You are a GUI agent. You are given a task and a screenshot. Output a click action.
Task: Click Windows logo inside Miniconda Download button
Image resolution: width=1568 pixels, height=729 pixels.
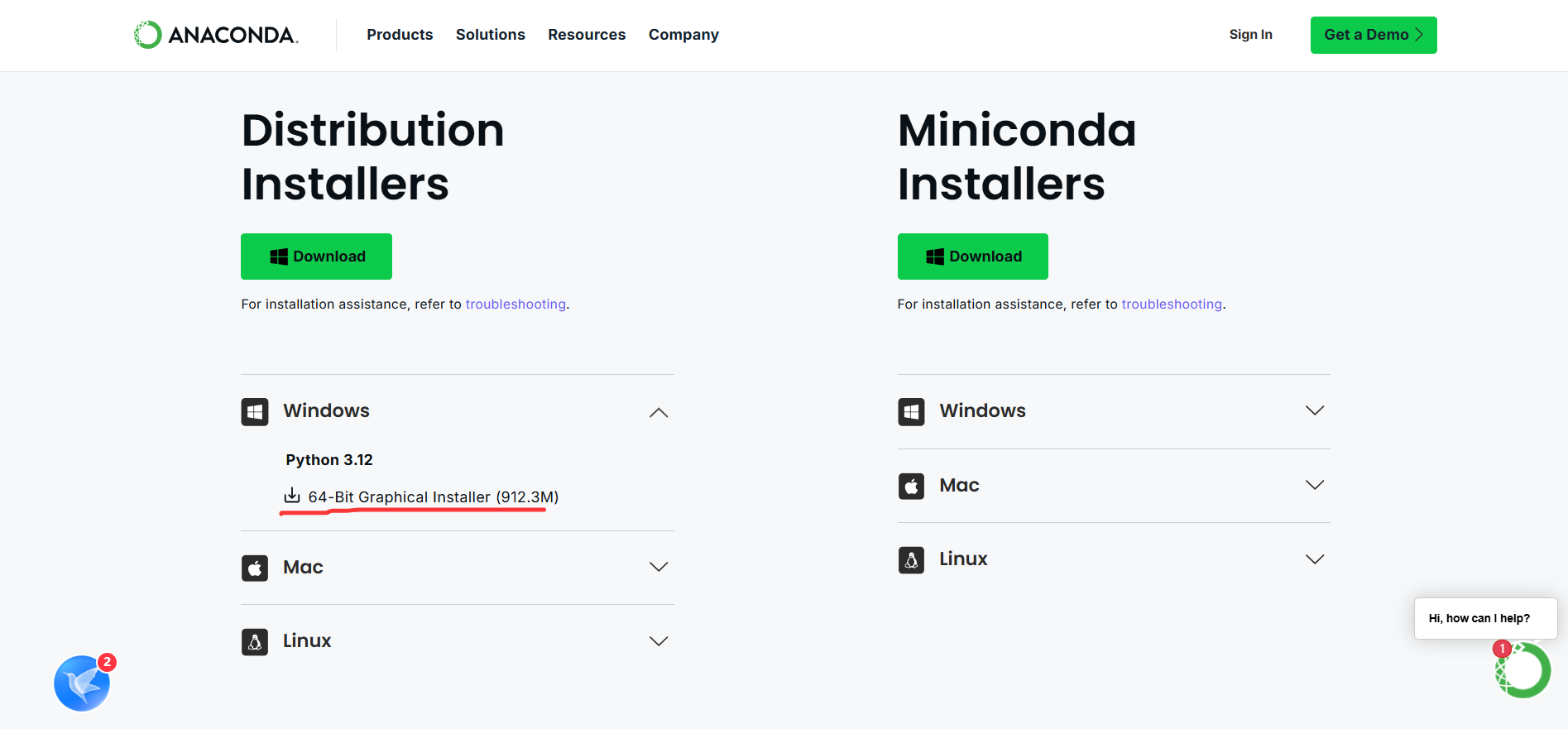coord(935,257)
